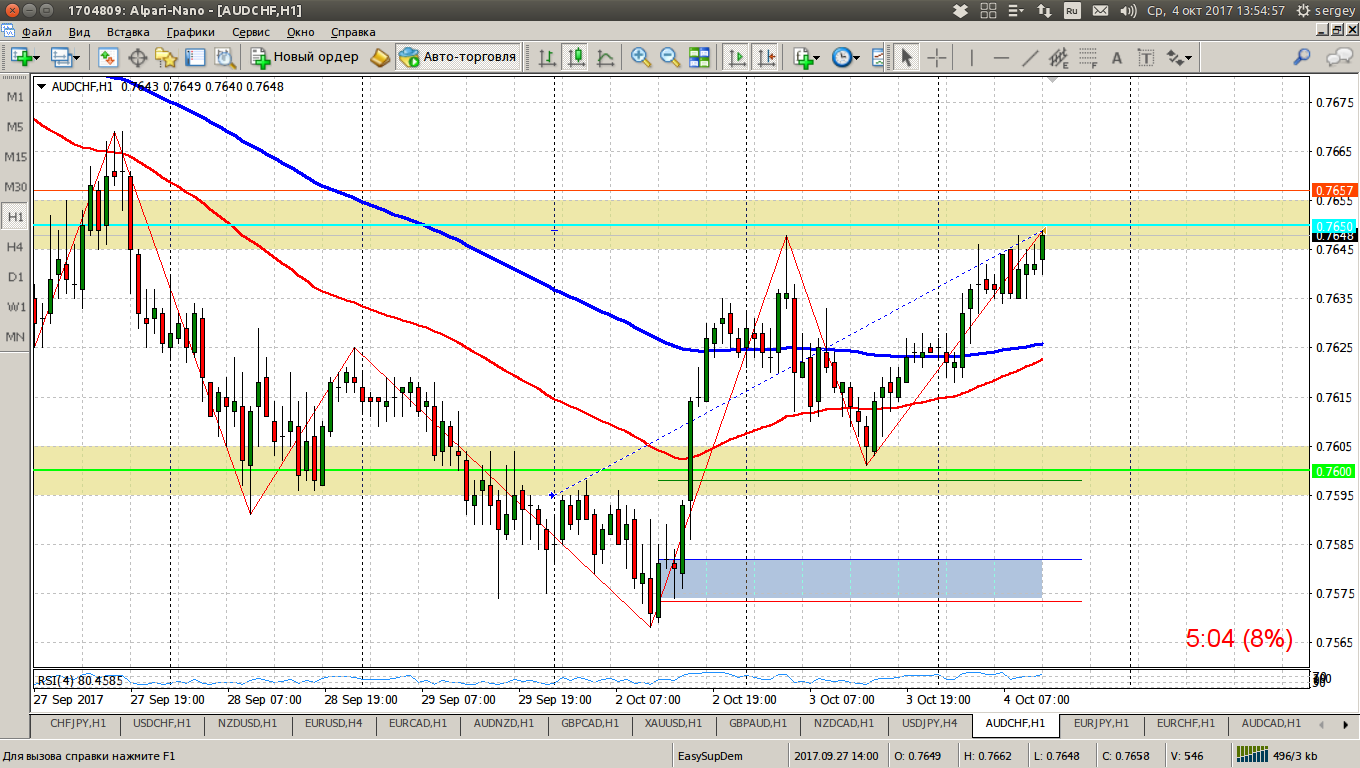This screenshot has width=1360, height=768.
Task: Open the Вид menu
Action: [x=79, y=32]
